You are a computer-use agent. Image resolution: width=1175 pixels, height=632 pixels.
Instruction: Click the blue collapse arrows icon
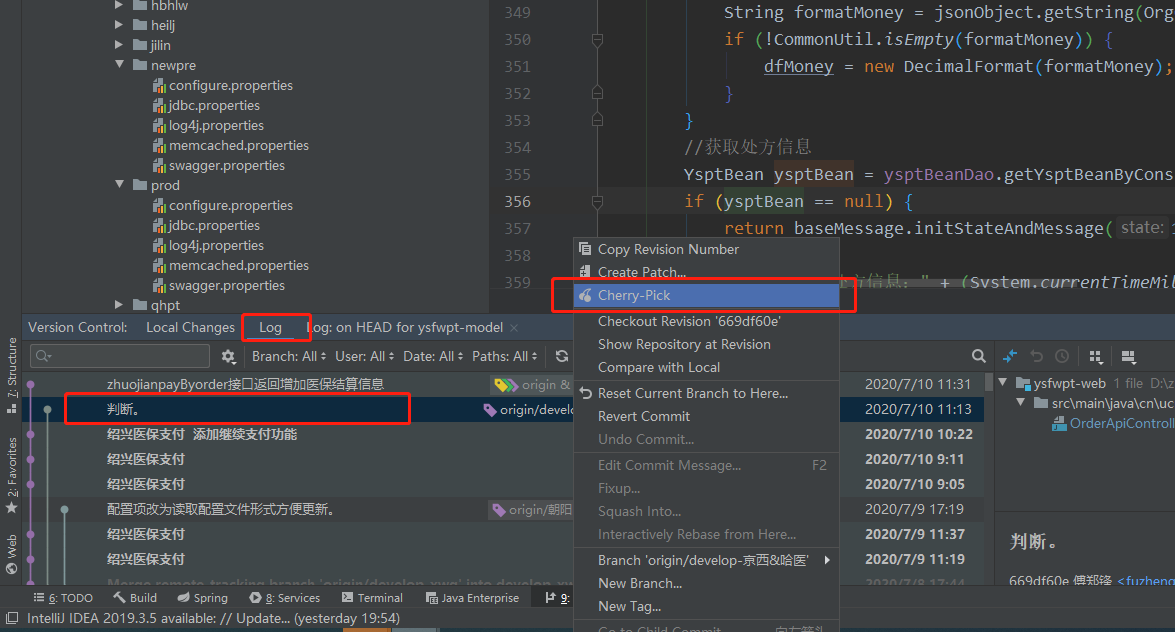click(1009, 356)
